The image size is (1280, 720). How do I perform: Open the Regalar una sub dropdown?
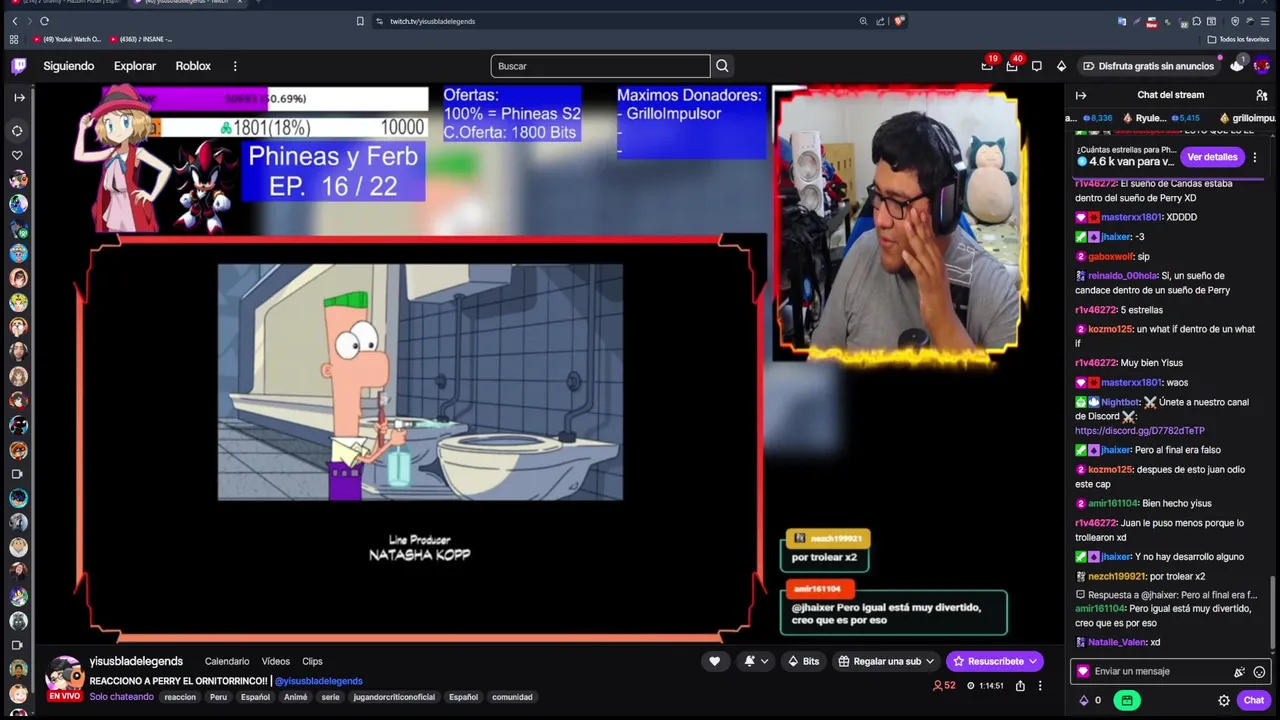(x=886, y=661)
